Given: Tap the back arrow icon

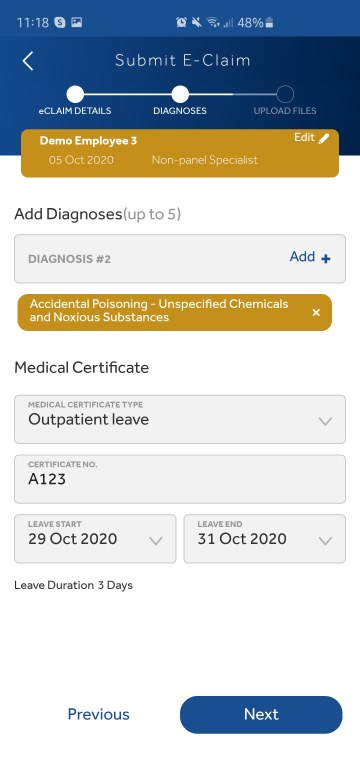Looking at the screenshot, I should pyautogui.click(x=28, y=61).
